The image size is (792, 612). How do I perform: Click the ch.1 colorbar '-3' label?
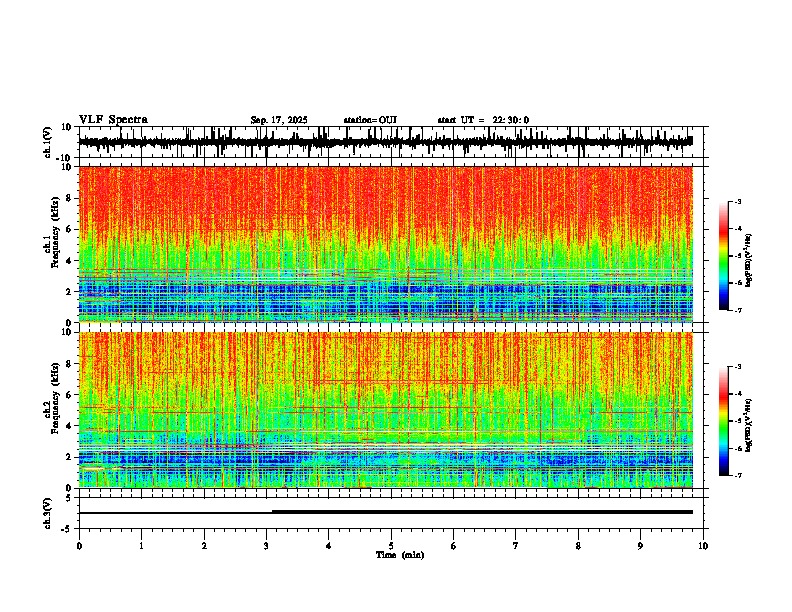[x=737, y=201]
